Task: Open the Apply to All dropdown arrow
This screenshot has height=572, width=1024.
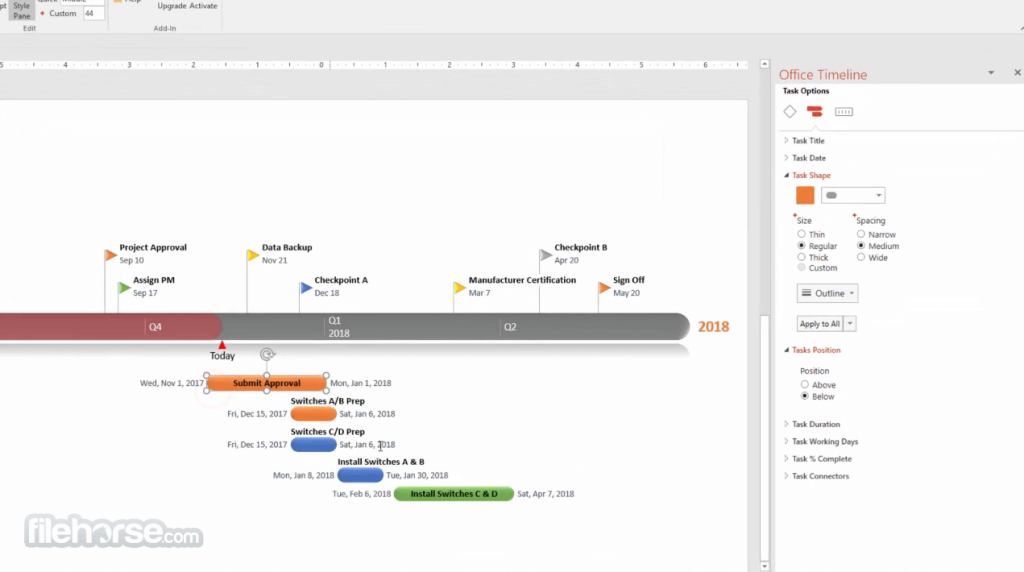Action: (x=850, y=324)
